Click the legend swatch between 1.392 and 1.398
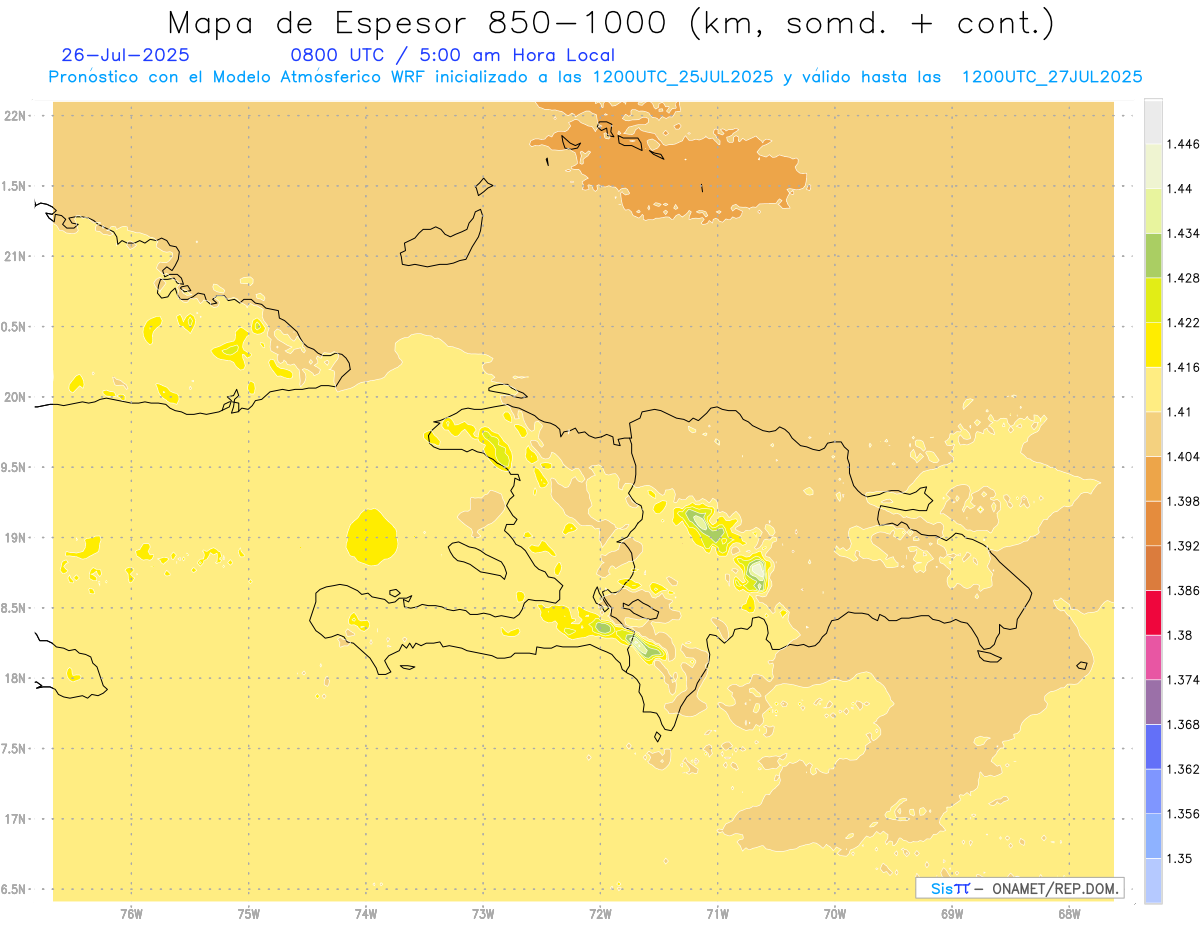 tap(1153, 523)
